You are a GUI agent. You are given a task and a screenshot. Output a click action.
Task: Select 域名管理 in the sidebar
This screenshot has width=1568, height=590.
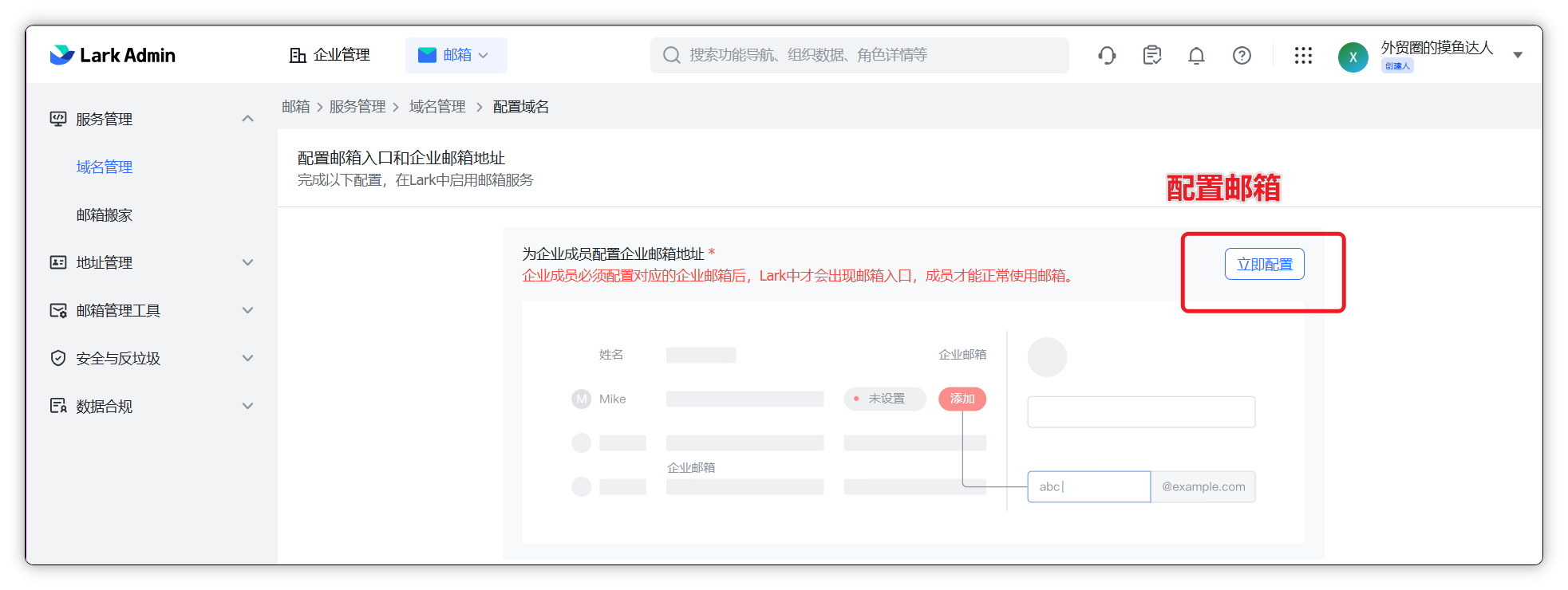(x=105, y=167)
